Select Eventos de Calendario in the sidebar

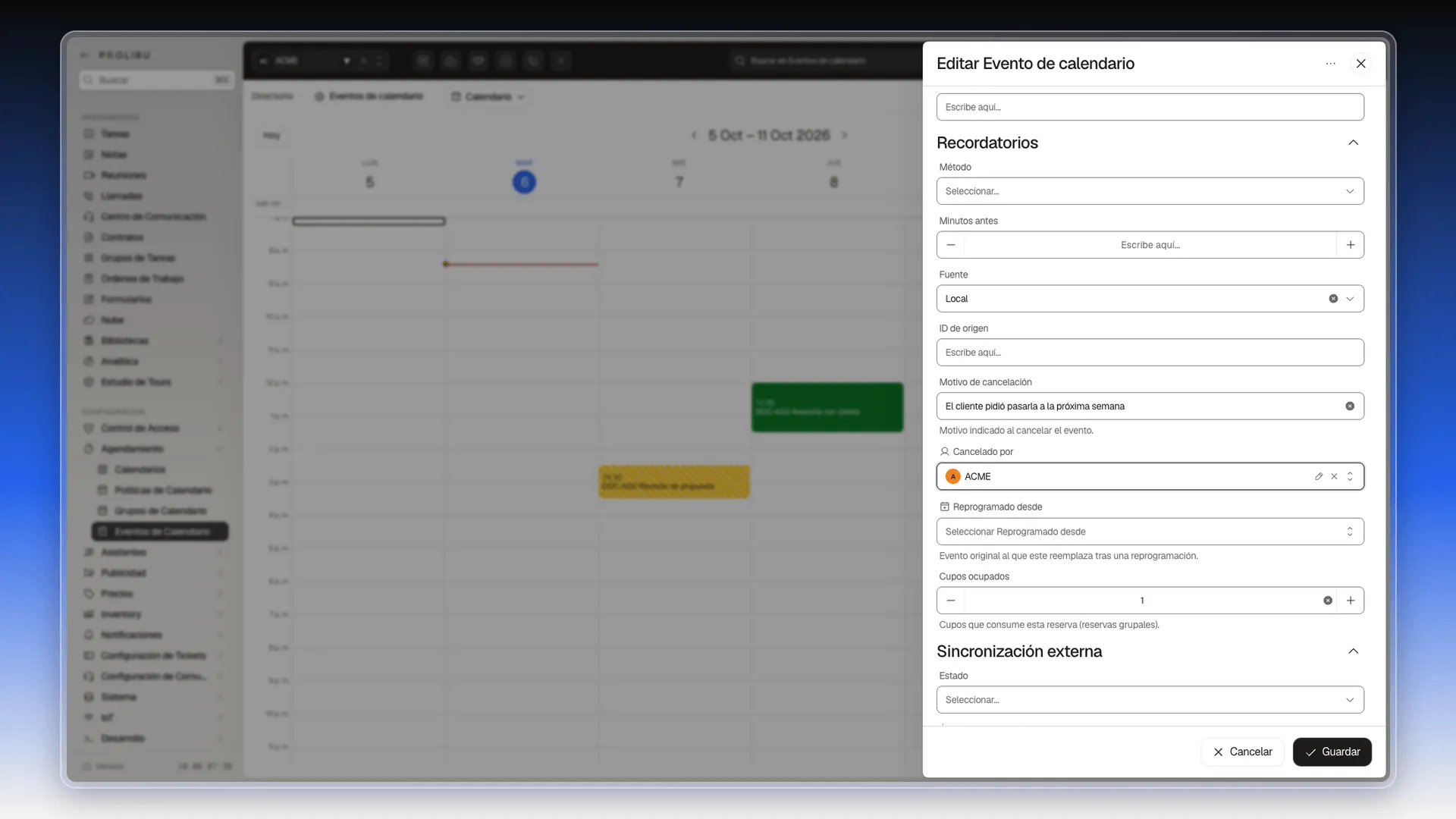coord(160,532)
